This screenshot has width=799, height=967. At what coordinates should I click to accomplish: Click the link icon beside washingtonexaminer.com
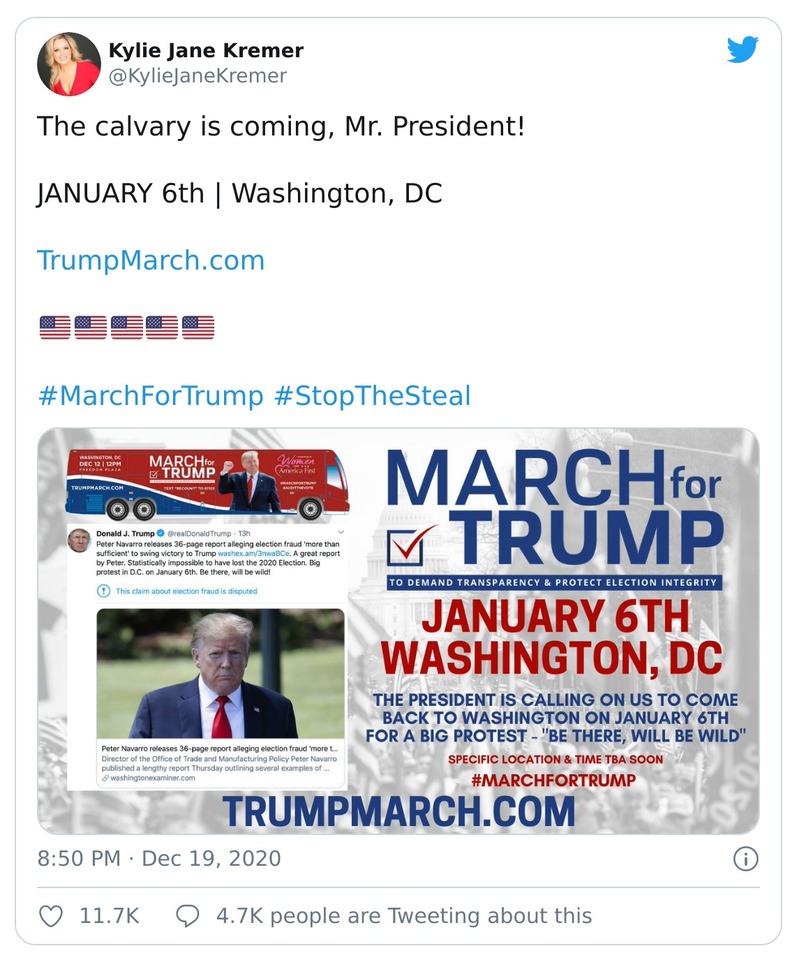pyautogui.click(x=105, y=778)
